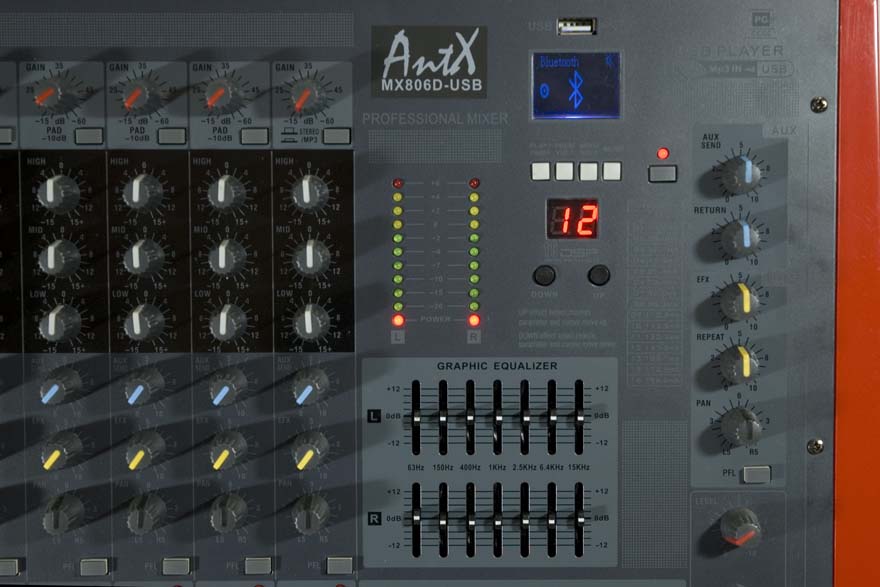Toggle the PFL button in the AUX section

(x=757, y=474)
